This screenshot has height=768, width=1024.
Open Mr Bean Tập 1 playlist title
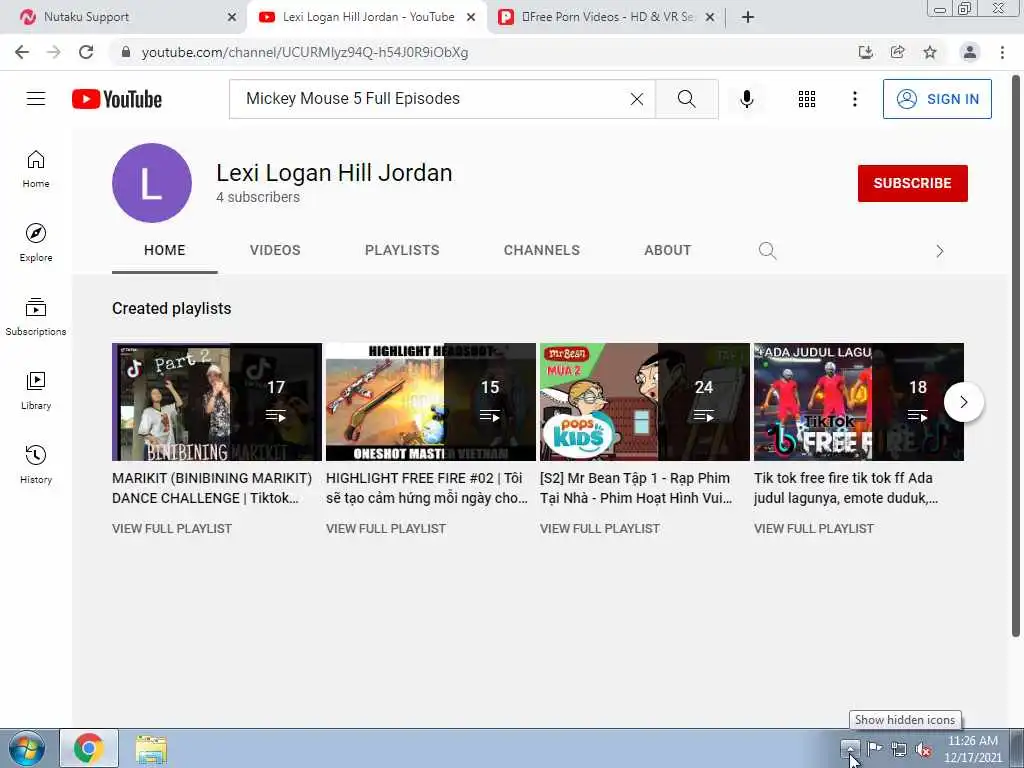[x=637, y=488]
